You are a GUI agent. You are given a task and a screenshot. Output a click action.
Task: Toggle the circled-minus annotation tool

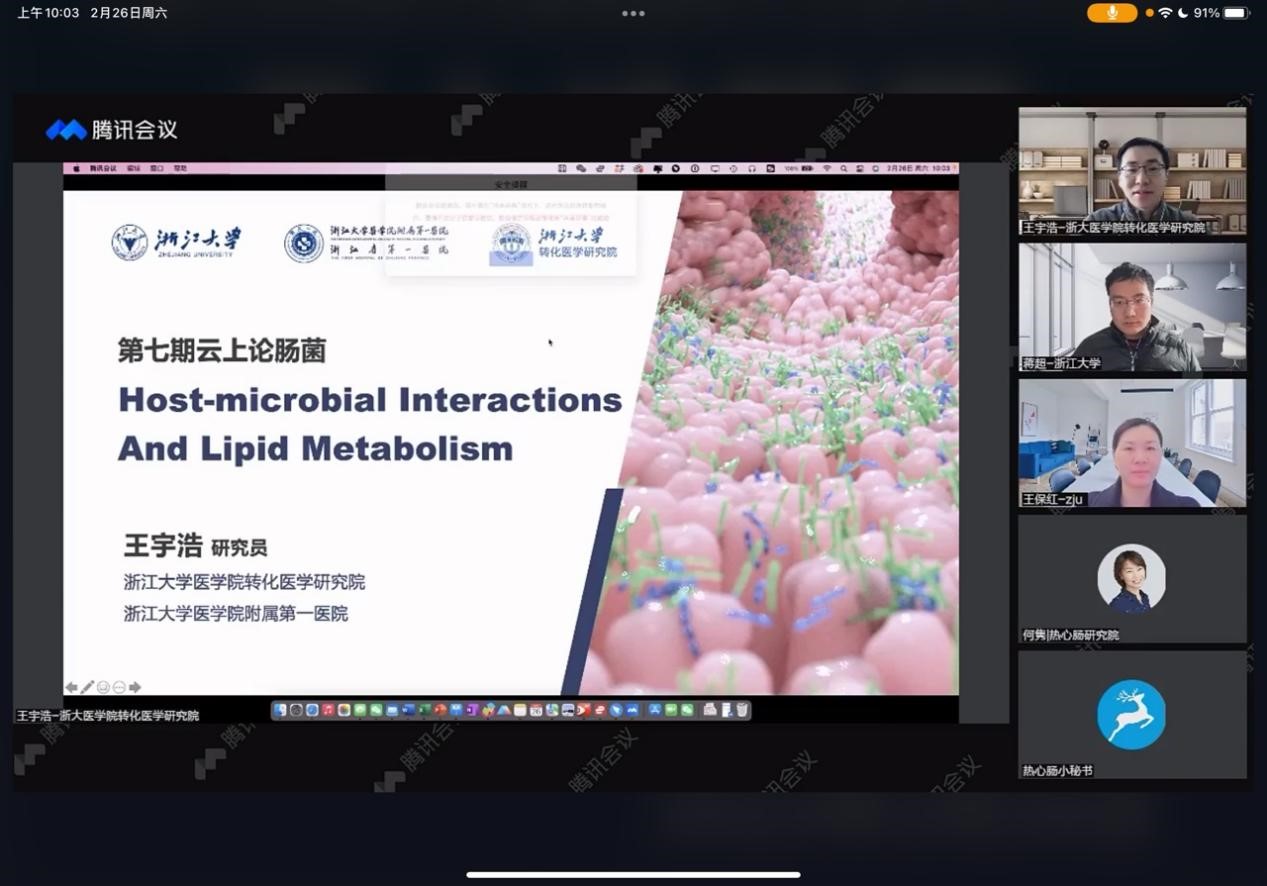(118, 687)
